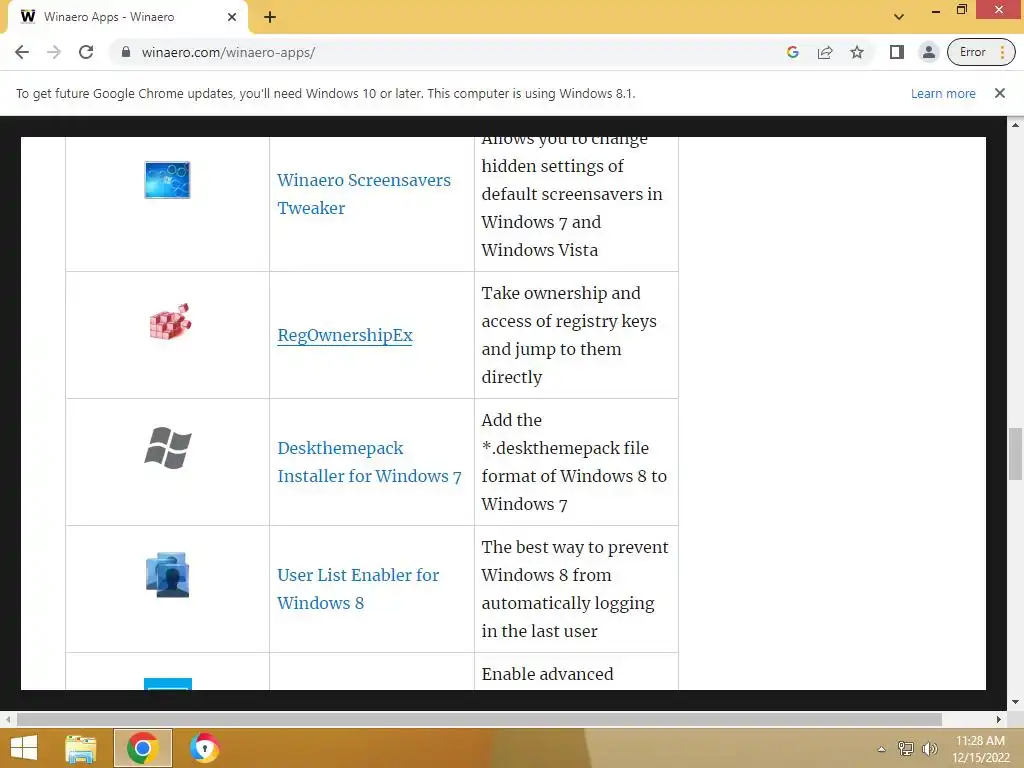The width and height of the screenshot is (1024, 768).
Task: Open a new tab with plus button
Action: pyautogui.click(x=270, y=18)
